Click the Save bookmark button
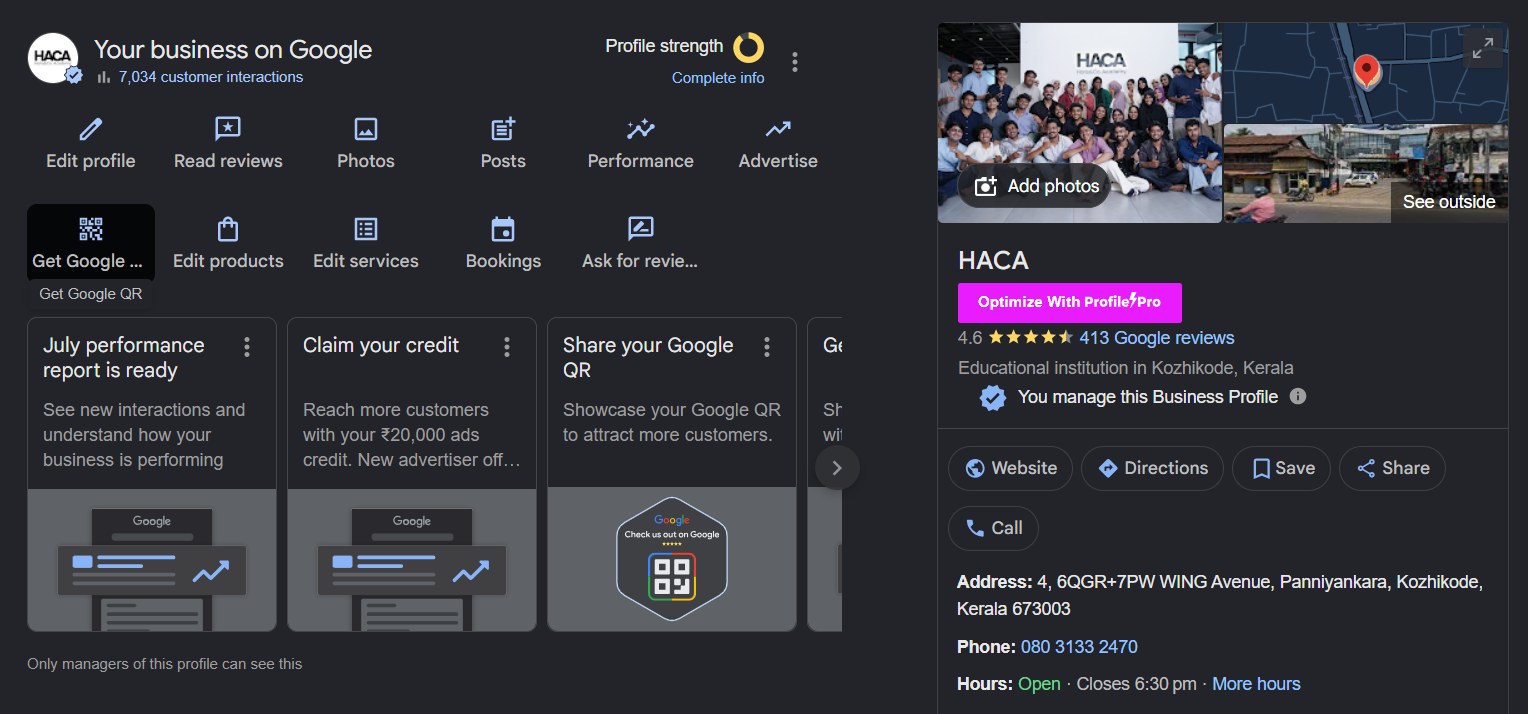The width and height of the screenshot is (1528, 714). [1281, 468]
